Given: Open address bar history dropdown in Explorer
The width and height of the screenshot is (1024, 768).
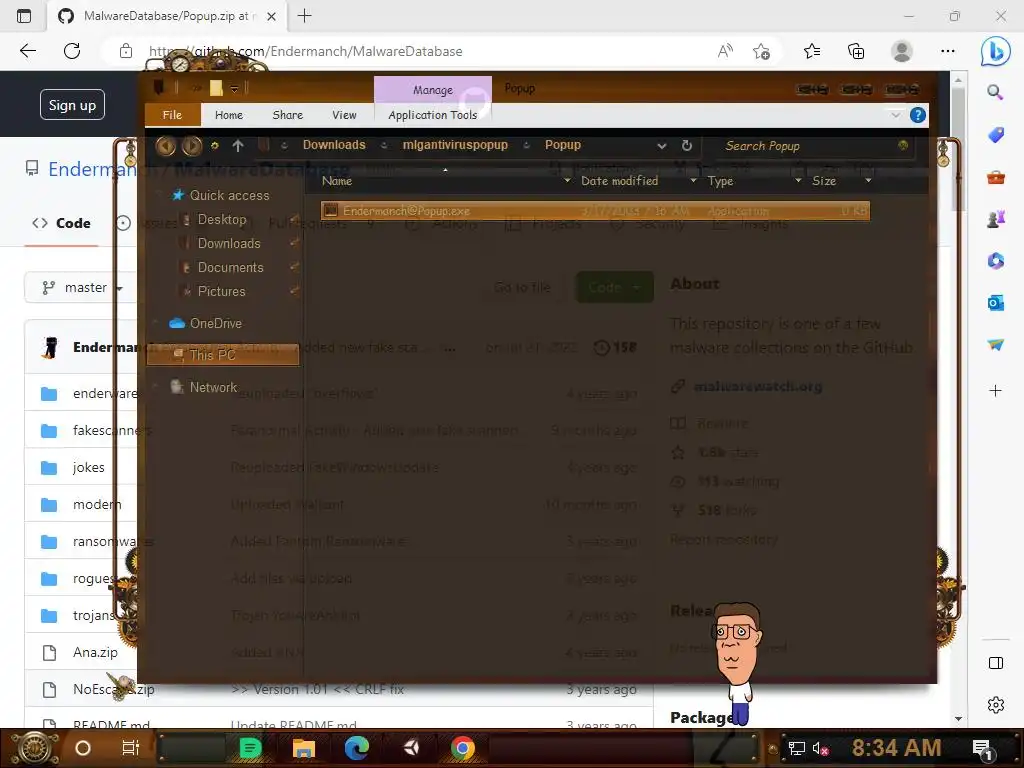Looking at the screenshot, I should click(662, 146).
